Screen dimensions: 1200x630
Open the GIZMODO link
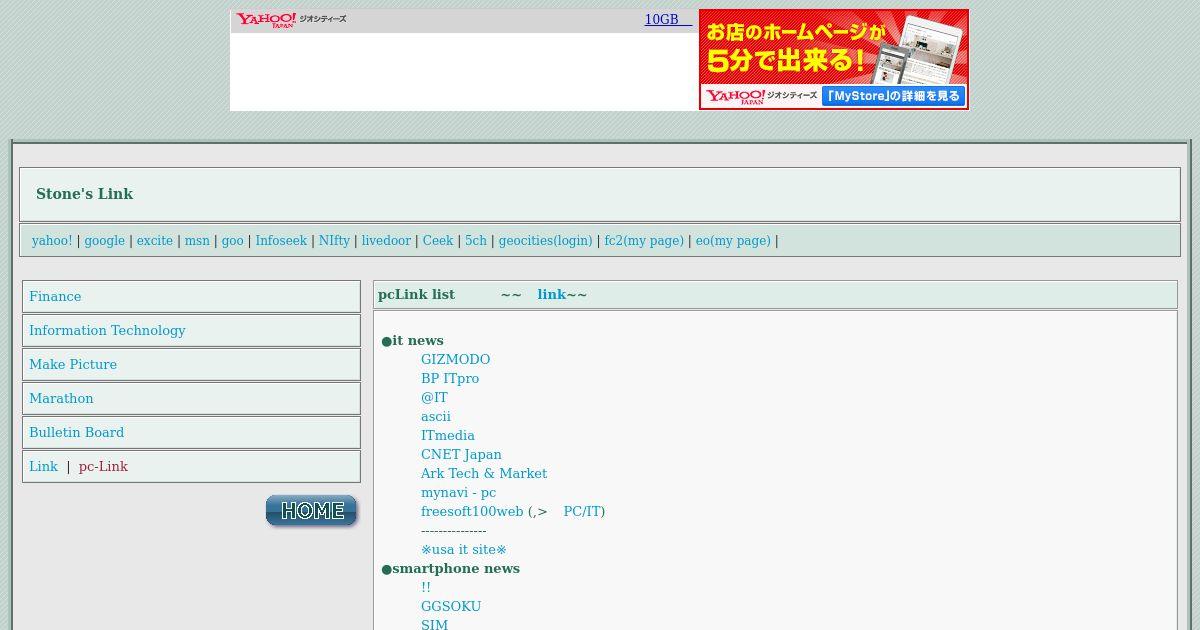tap(455, 360)
